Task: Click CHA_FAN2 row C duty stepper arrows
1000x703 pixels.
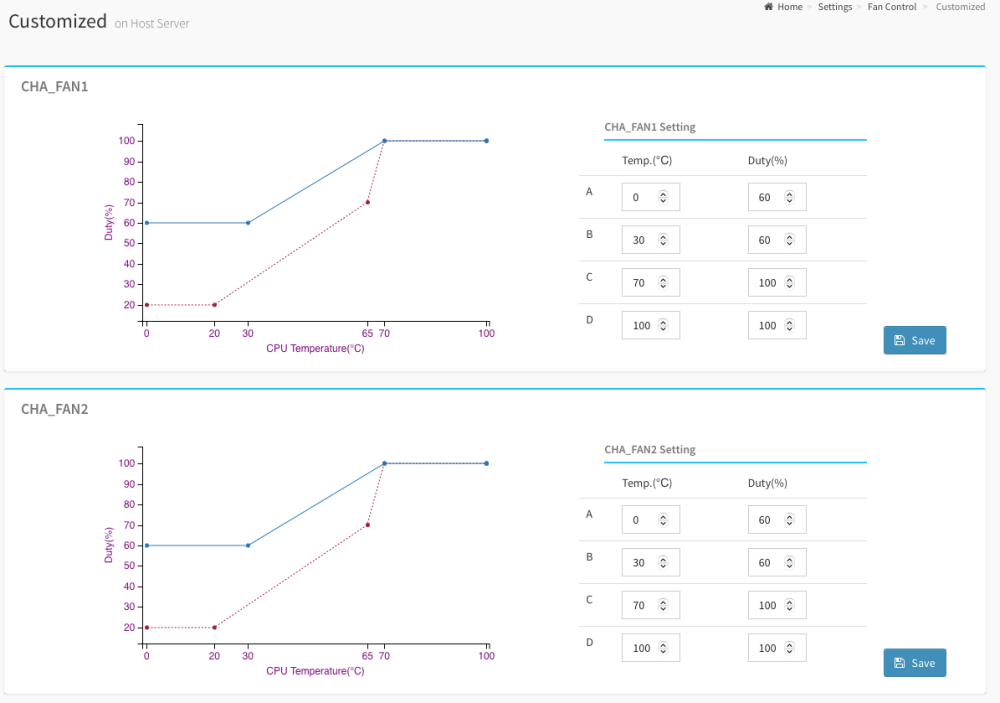Action: coord(790,605)
